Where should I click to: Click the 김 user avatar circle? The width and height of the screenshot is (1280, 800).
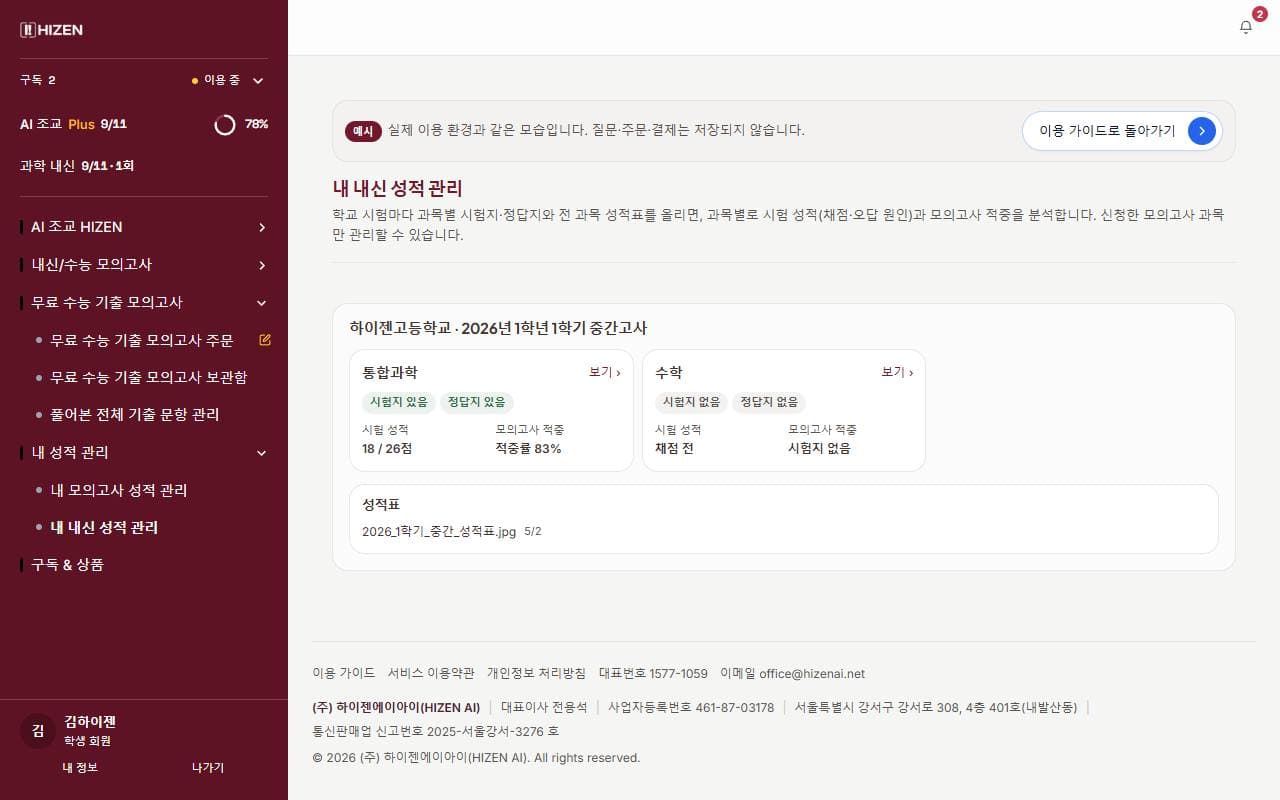click(38, 731)
